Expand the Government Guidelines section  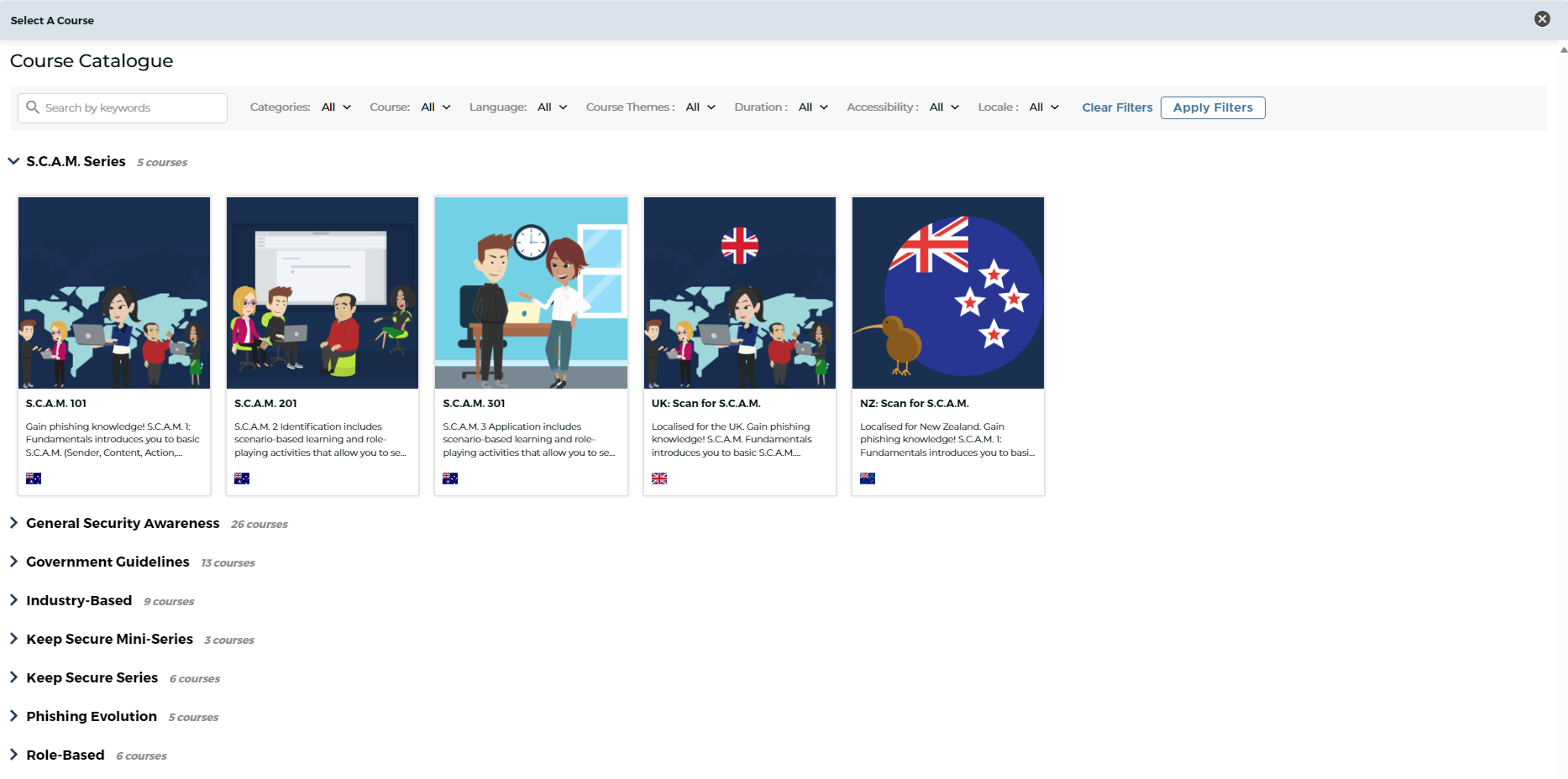click(x=13, y=562)
